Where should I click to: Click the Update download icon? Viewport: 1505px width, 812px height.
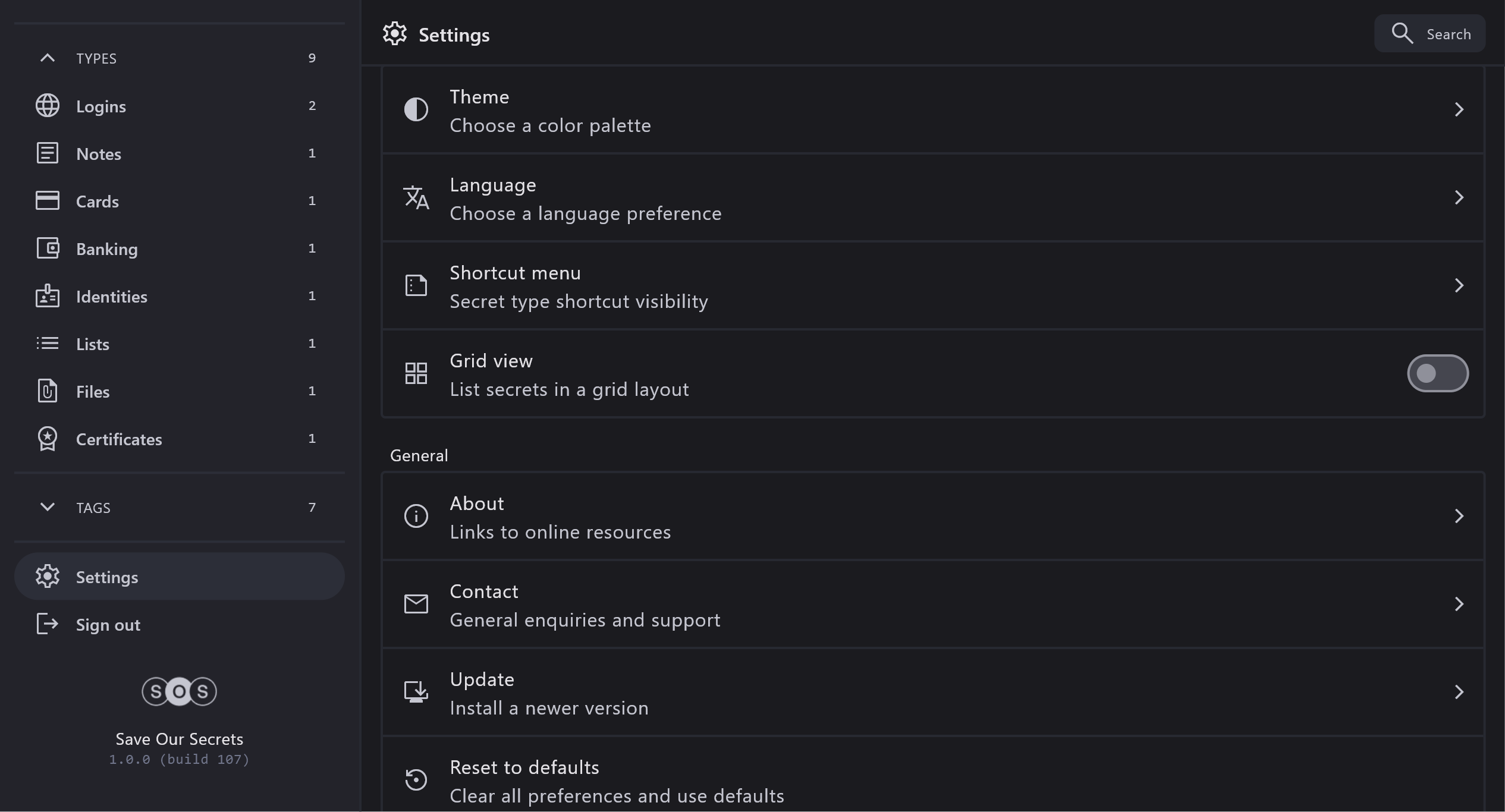(416, 693)
